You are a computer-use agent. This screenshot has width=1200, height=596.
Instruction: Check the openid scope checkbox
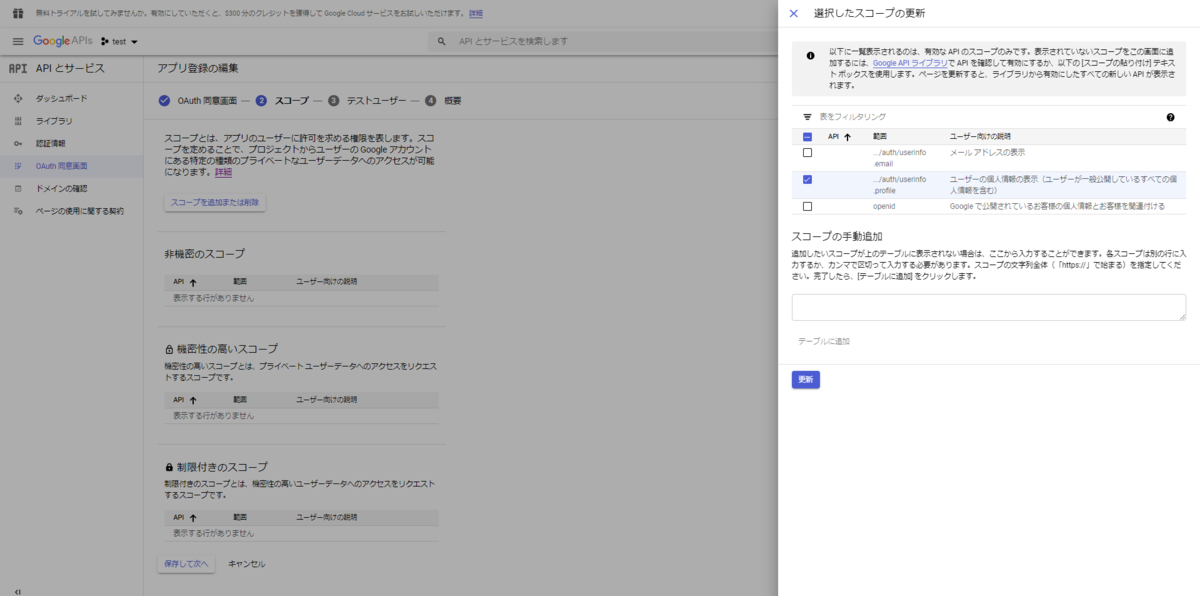tap(807, 206)
